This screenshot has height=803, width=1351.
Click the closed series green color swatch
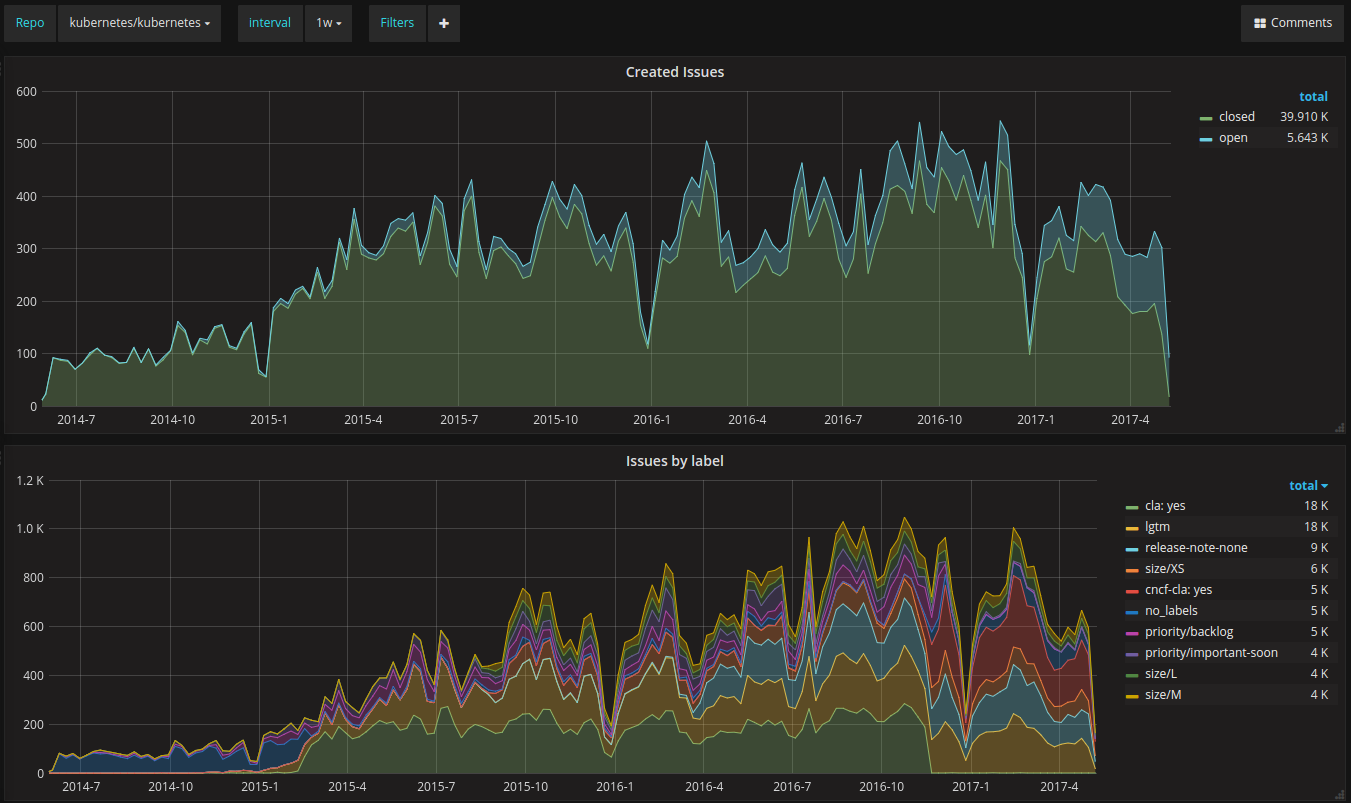(1206, 118)
